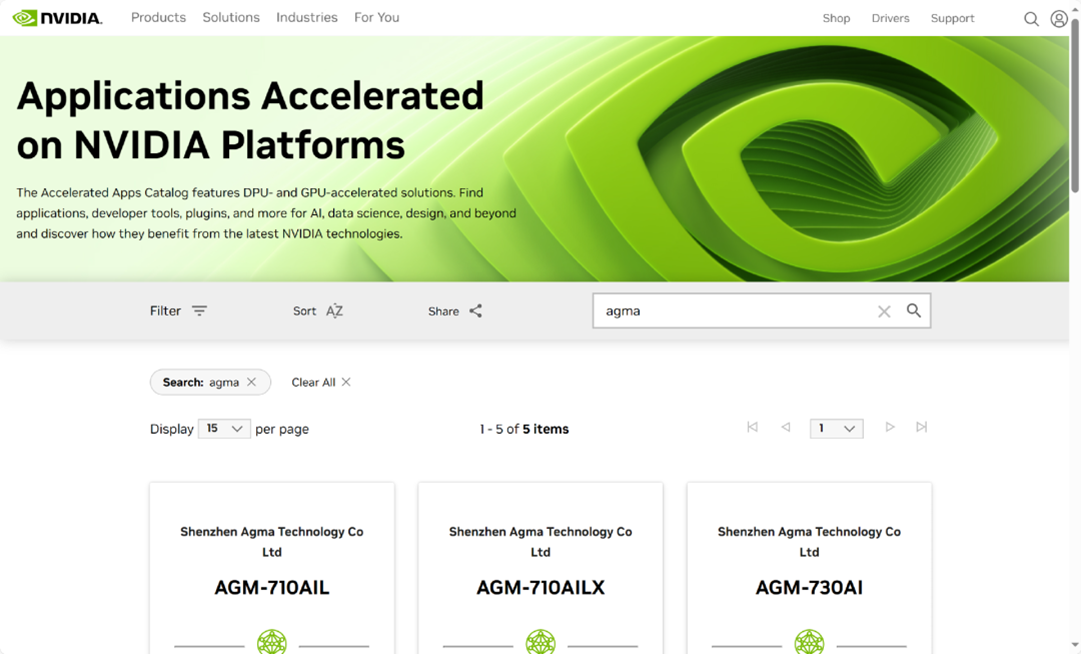Screen dimensions: 1081x654
Task: Remove the Search: agma chip with X
Action: coord(252,382)
